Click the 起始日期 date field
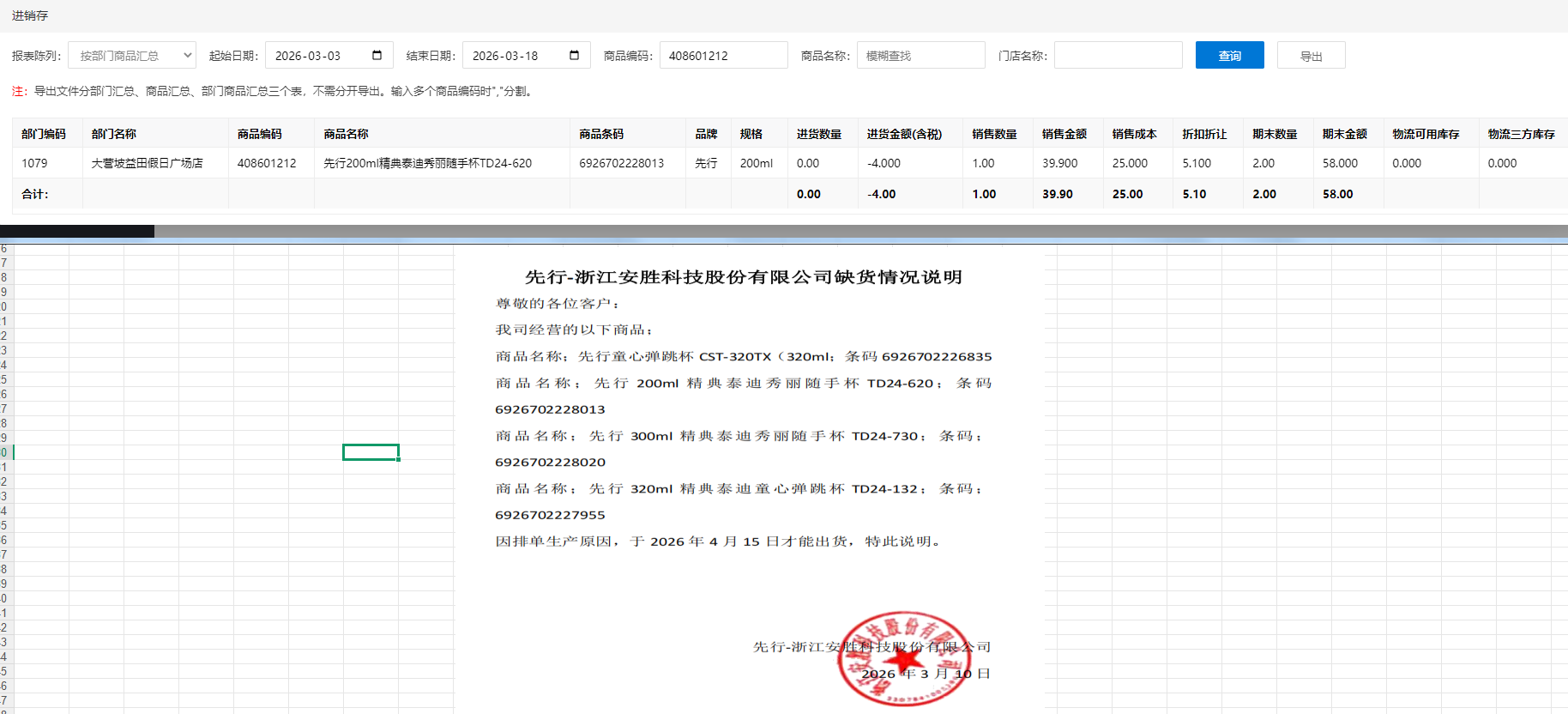The width and height of the screenshot is (1568, 714). (x=317, y=56)
